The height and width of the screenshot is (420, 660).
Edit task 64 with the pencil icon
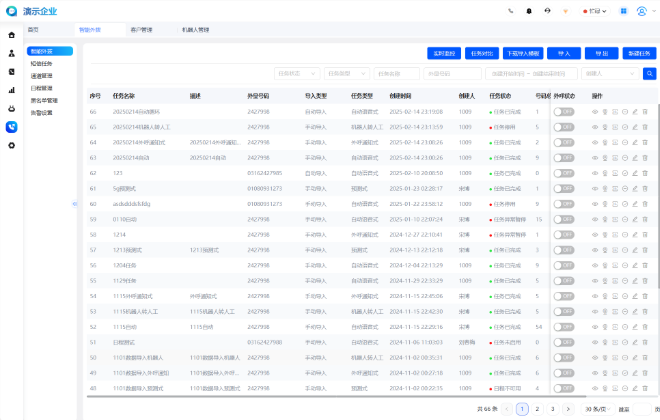coord(635,142)
